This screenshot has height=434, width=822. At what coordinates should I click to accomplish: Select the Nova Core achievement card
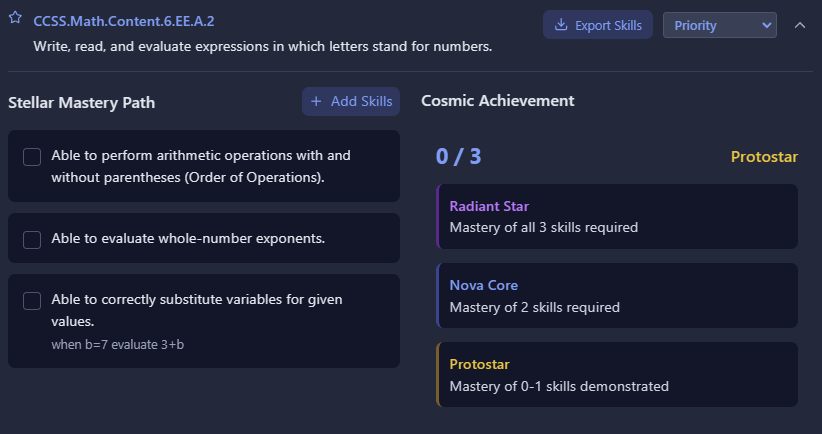tap(617, 295)
